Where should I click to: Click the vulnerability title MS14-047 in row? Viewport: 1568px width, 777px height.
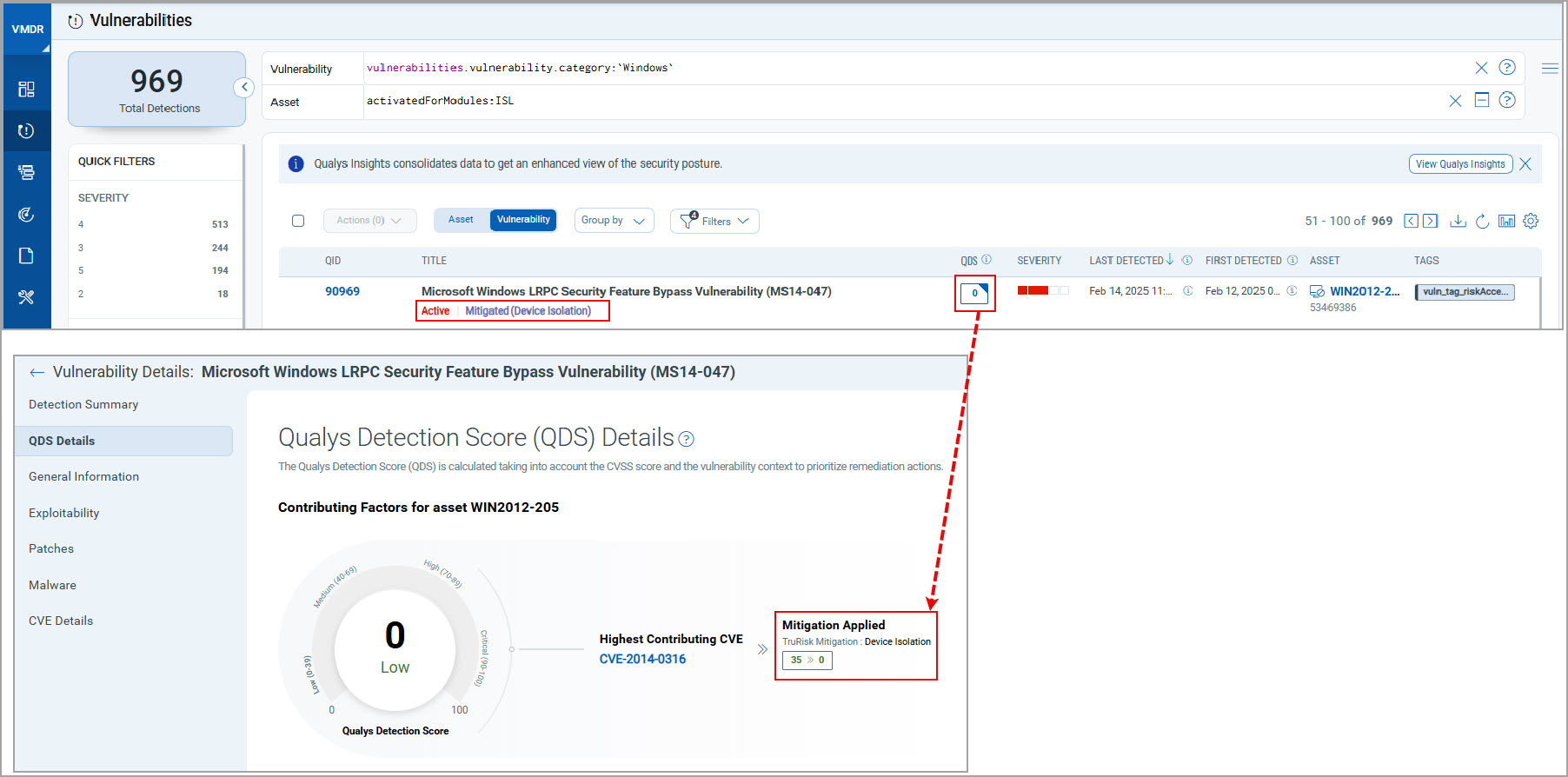click(626, 291)
